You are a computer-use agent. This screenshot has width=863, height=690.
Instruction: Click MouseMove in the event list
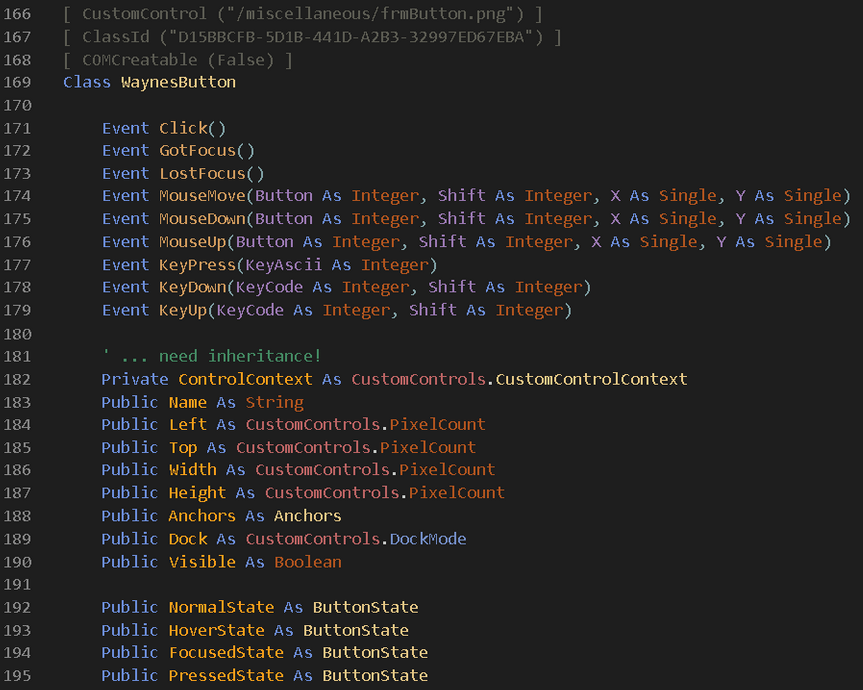point(202,196)
